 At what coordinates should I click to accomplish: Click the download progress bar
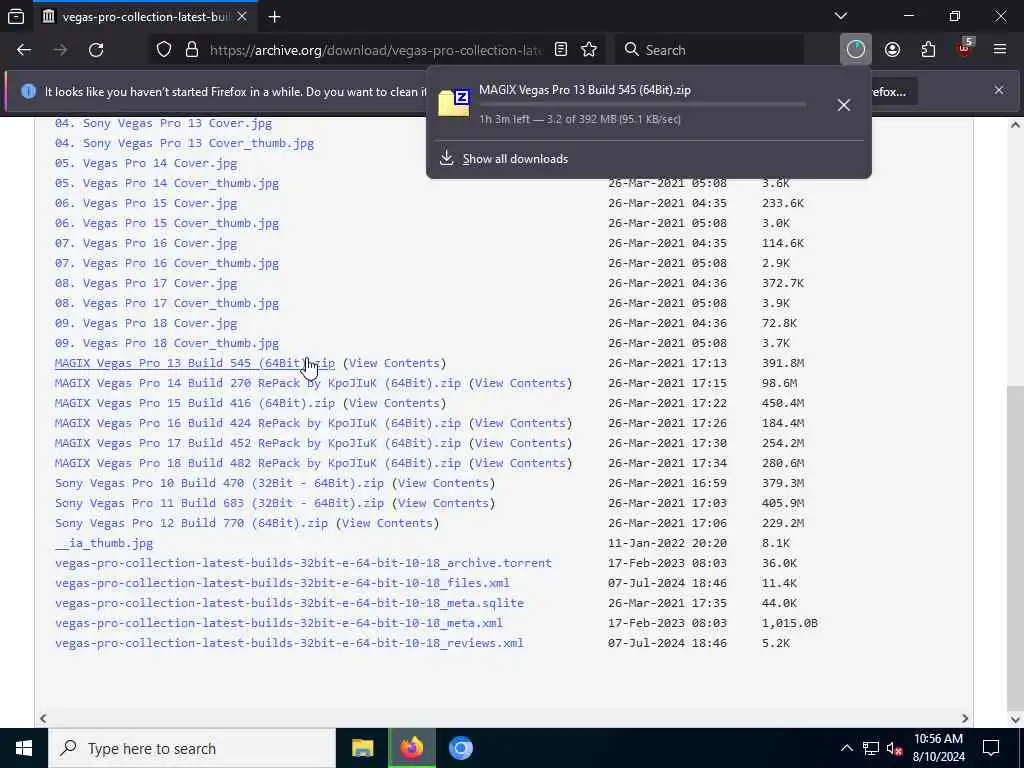click(x=643, y=104)
